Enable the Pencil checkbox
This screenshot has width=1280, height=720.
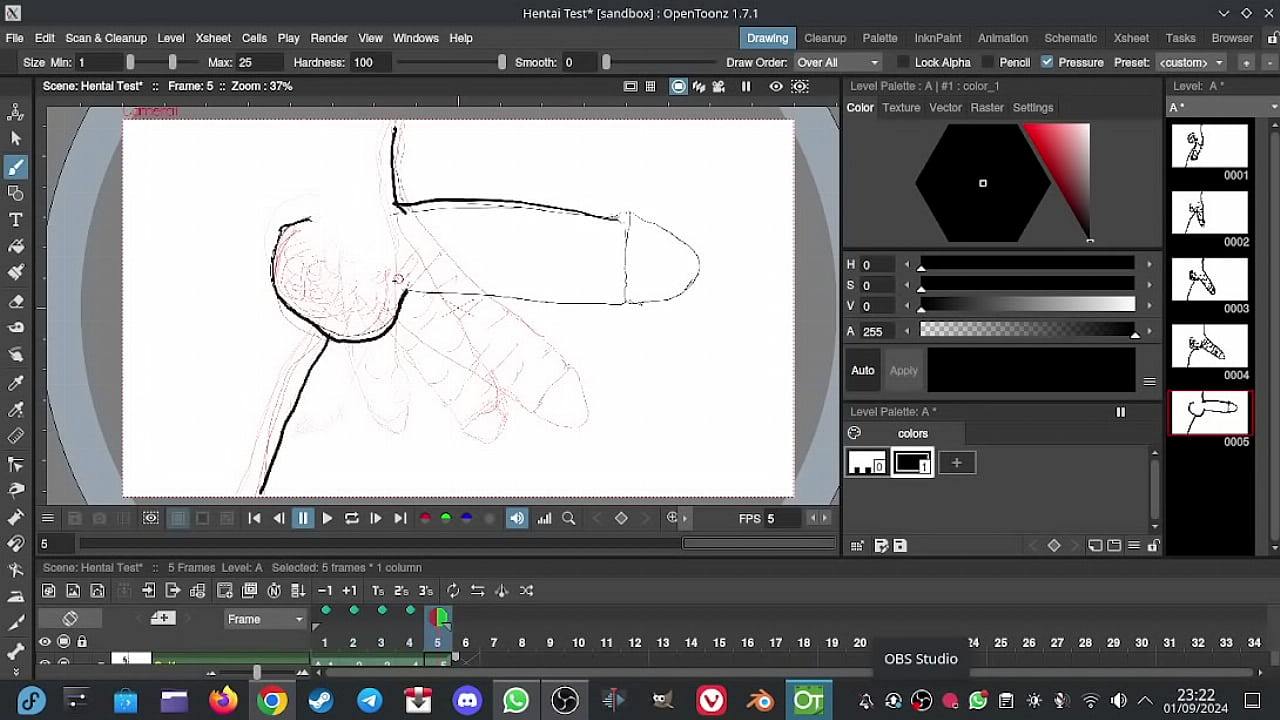click(x=988, y=62)
